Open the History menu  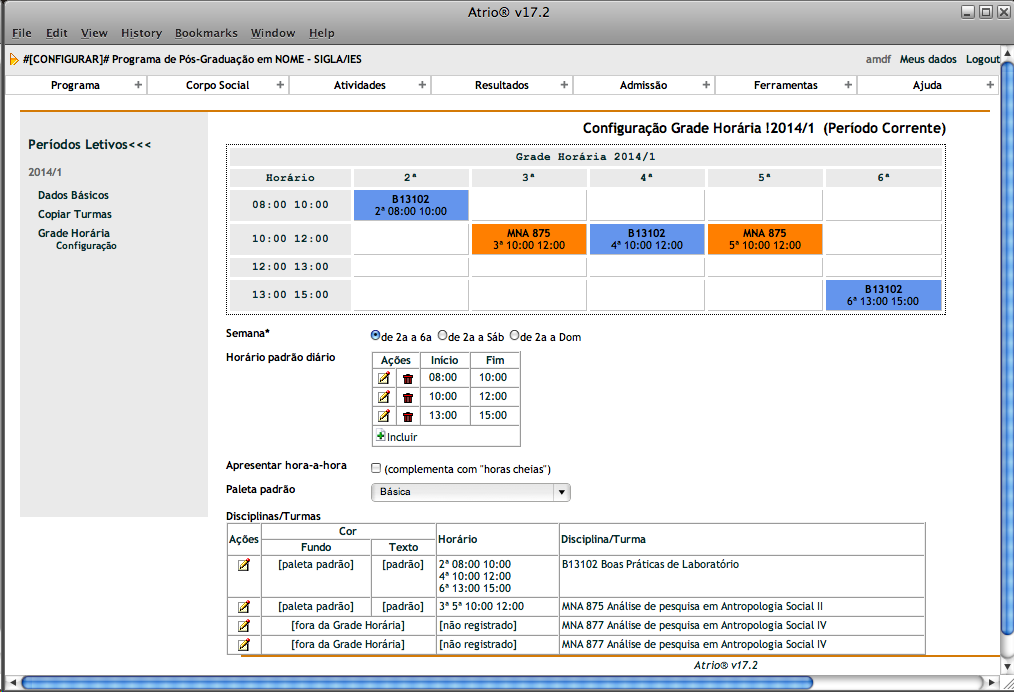140,33
